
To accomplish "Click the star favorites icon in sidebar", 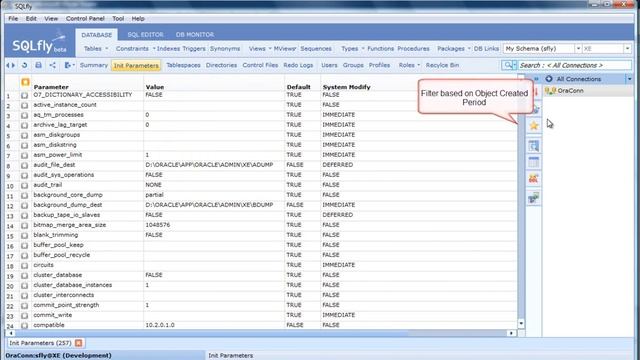I will coord(533,126).
